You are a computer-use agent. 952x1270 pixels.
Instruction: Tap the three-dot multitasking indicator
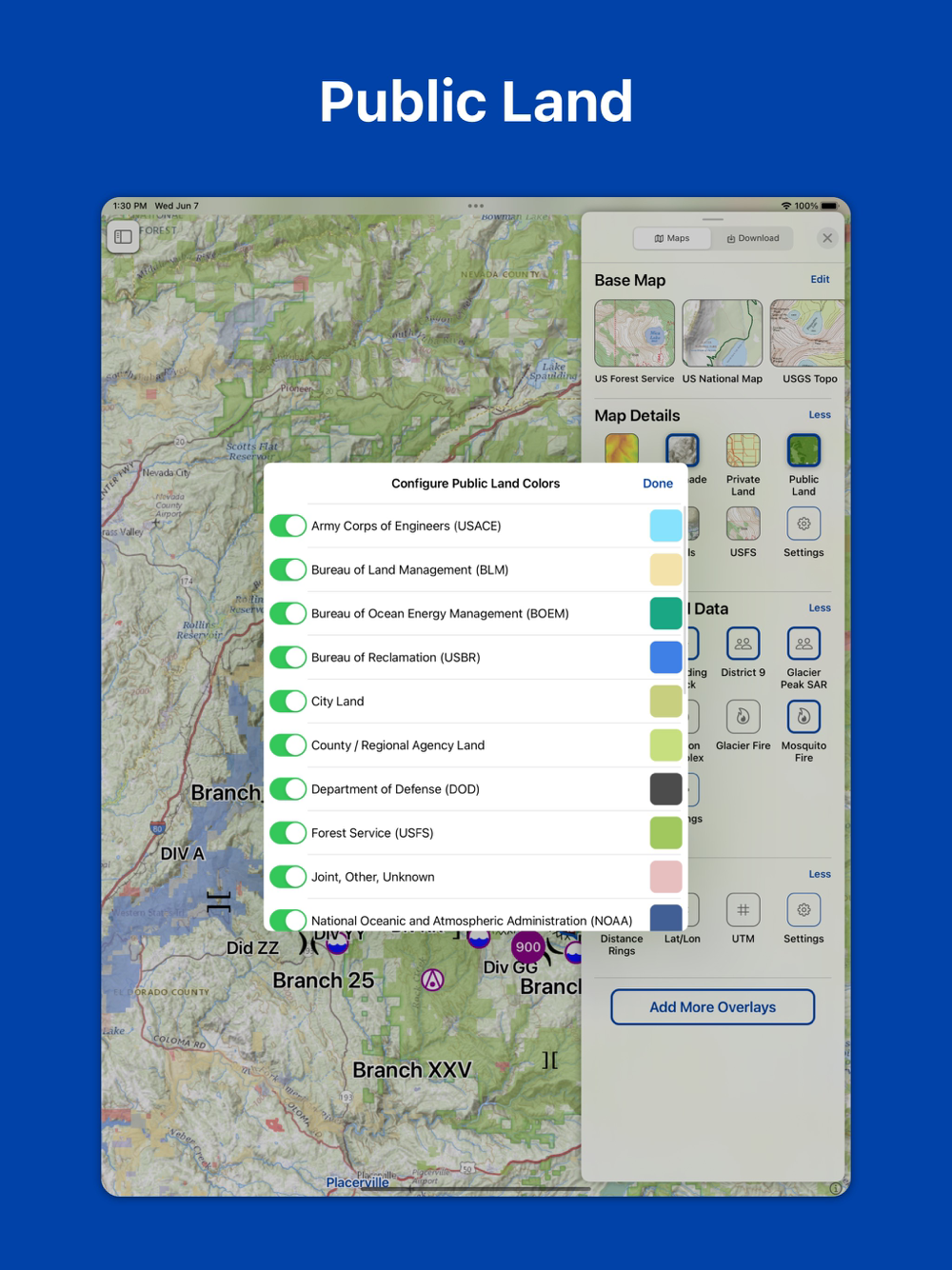(x=476, y=206)
